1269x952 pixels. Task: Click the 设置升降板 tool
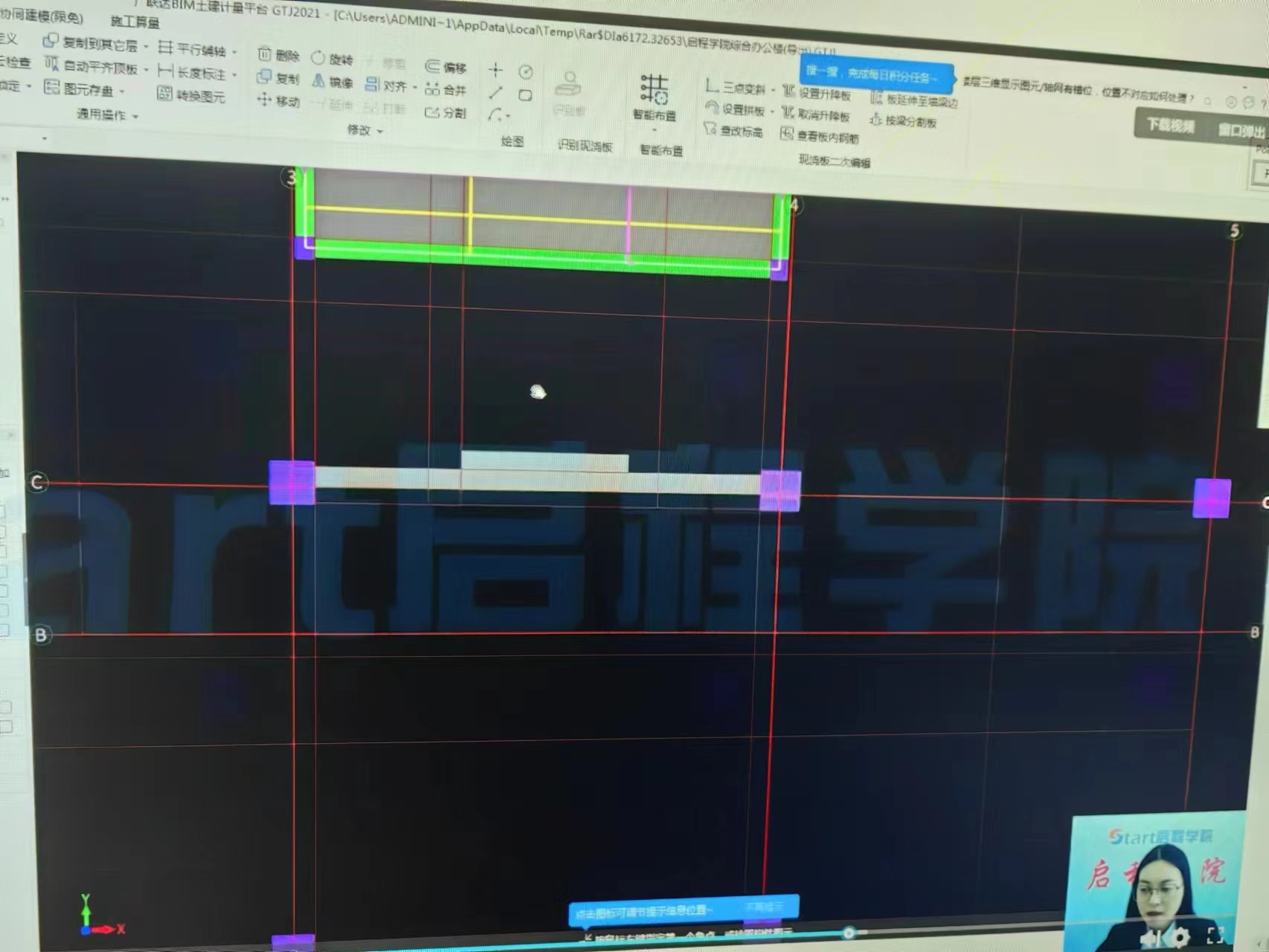tap(817, 93)
